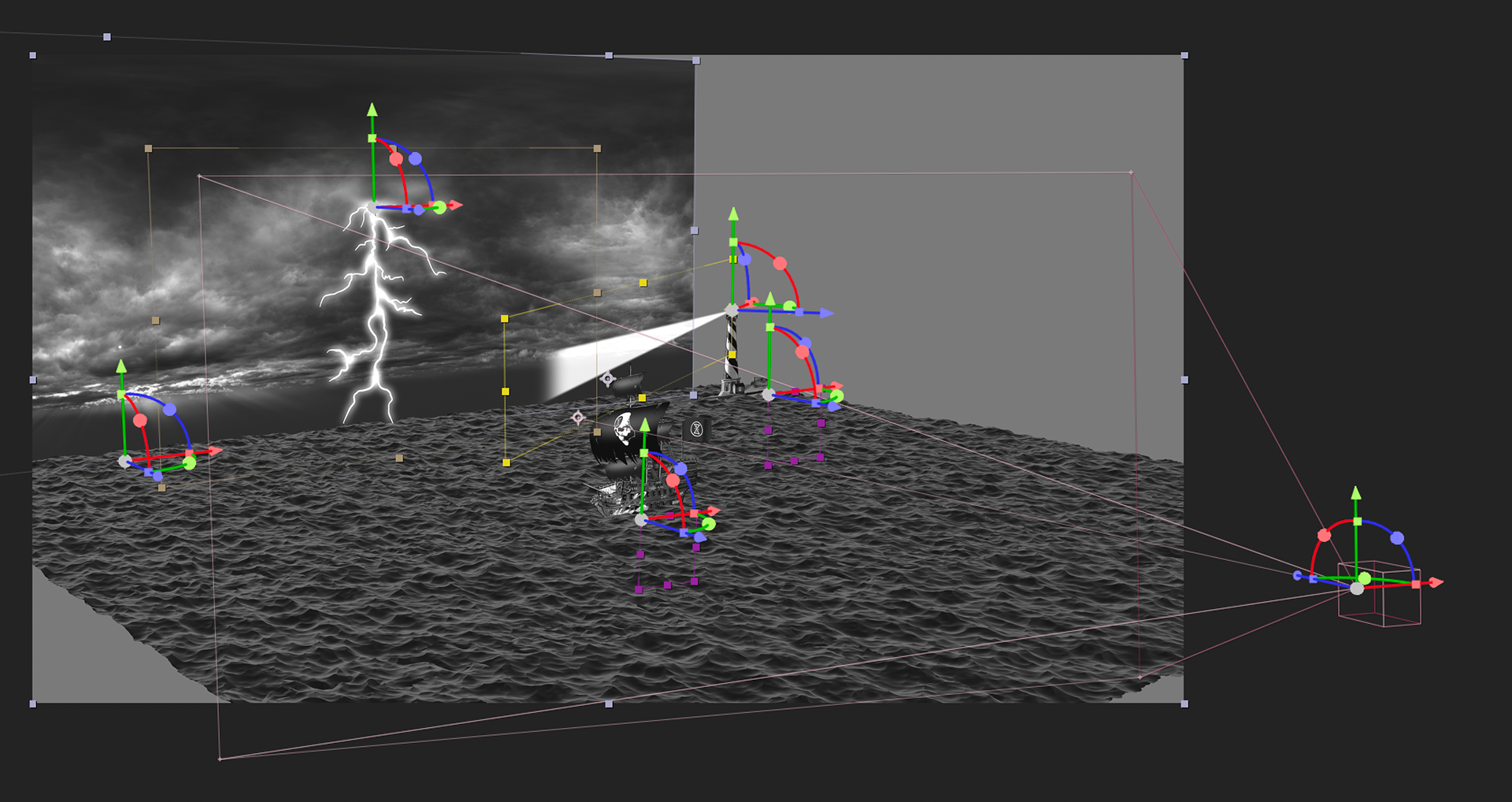Click gray center point at lighthouse lamp
This screenshot has width=1512, height=802.
(732, 311)
